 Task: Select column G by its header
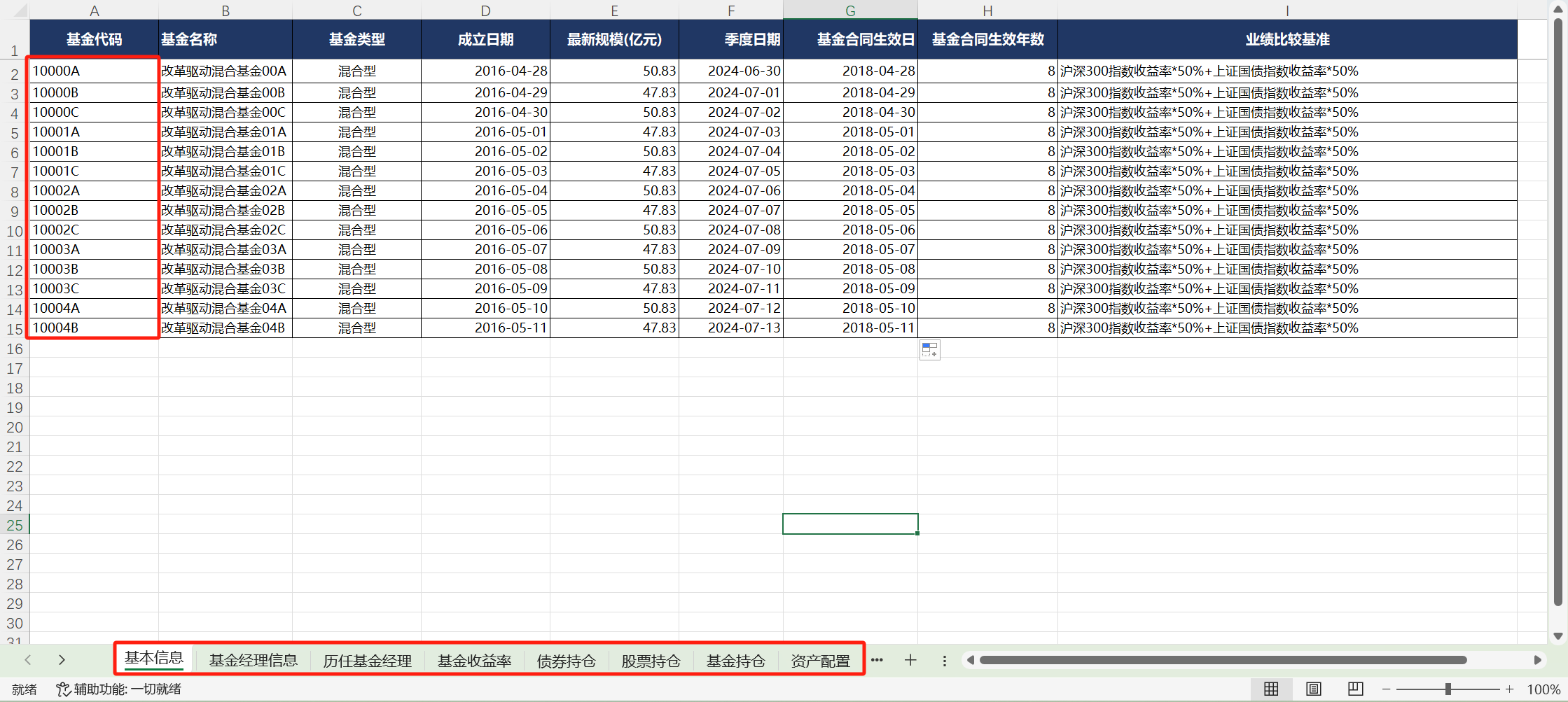coord(850,10)
